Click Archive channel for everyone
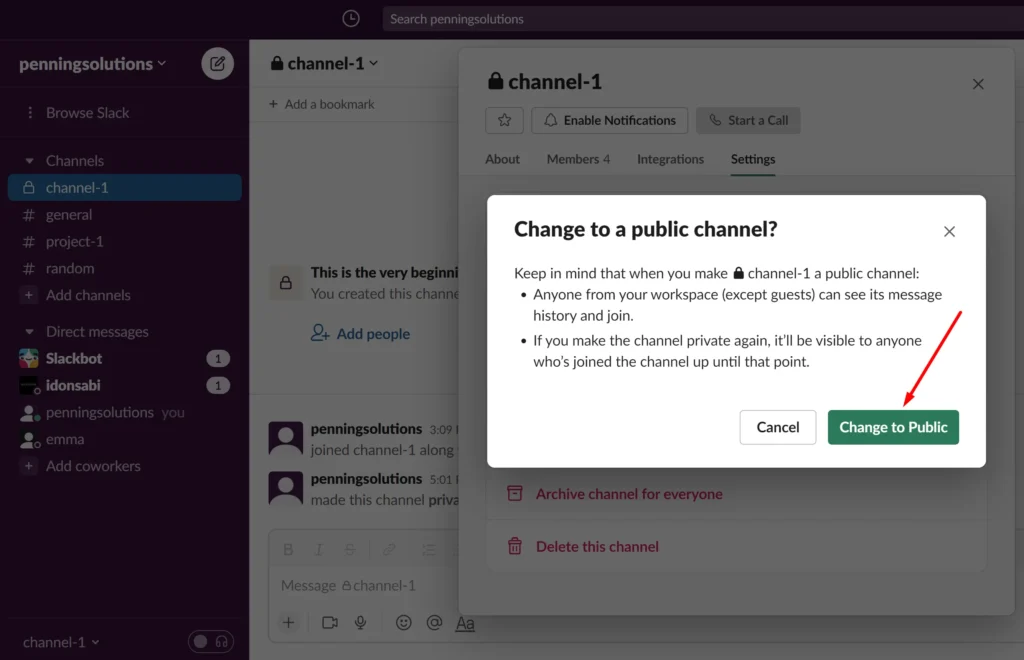Screen dimensions: 1024x660 [x=629, y=494]
